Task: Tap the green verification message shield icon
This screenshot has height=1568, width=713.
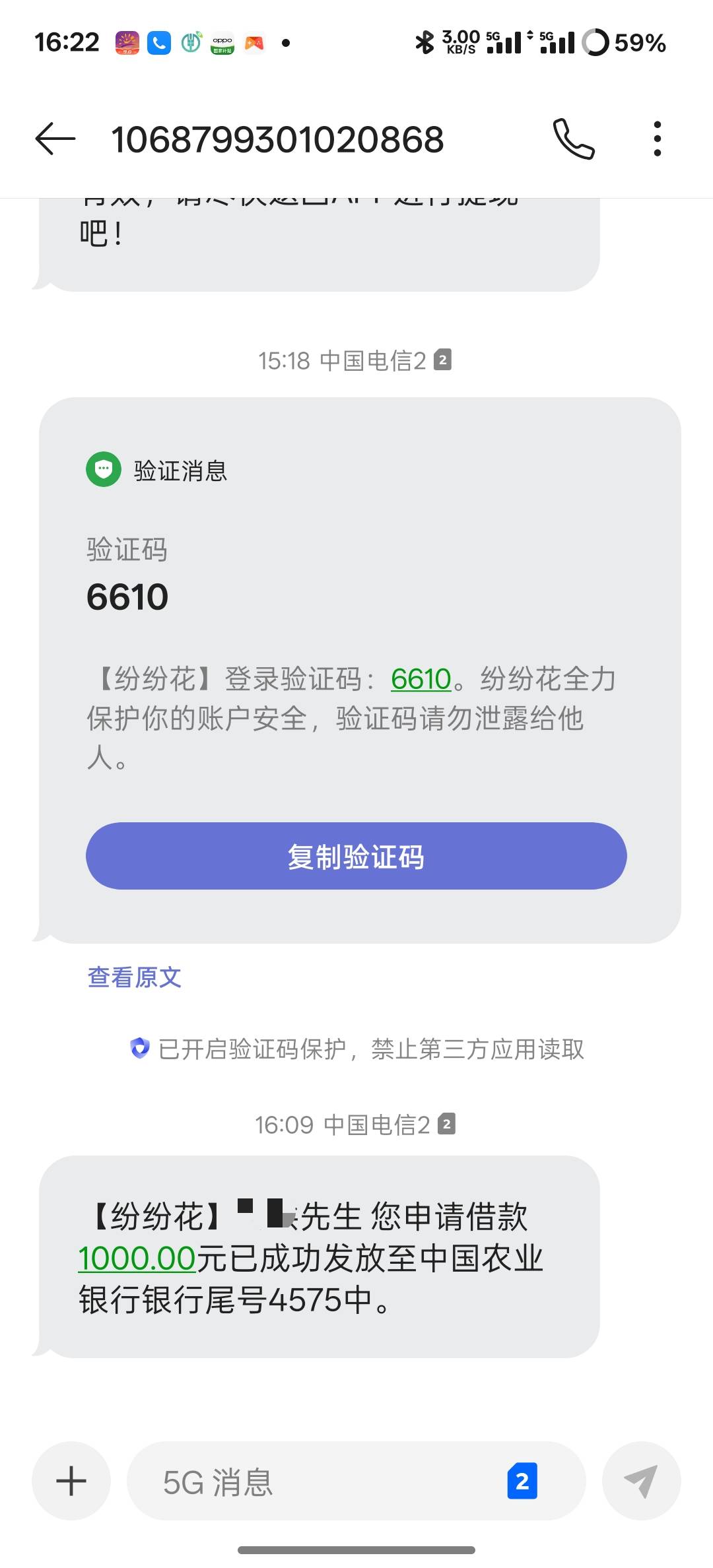Action: click(104, 469)
